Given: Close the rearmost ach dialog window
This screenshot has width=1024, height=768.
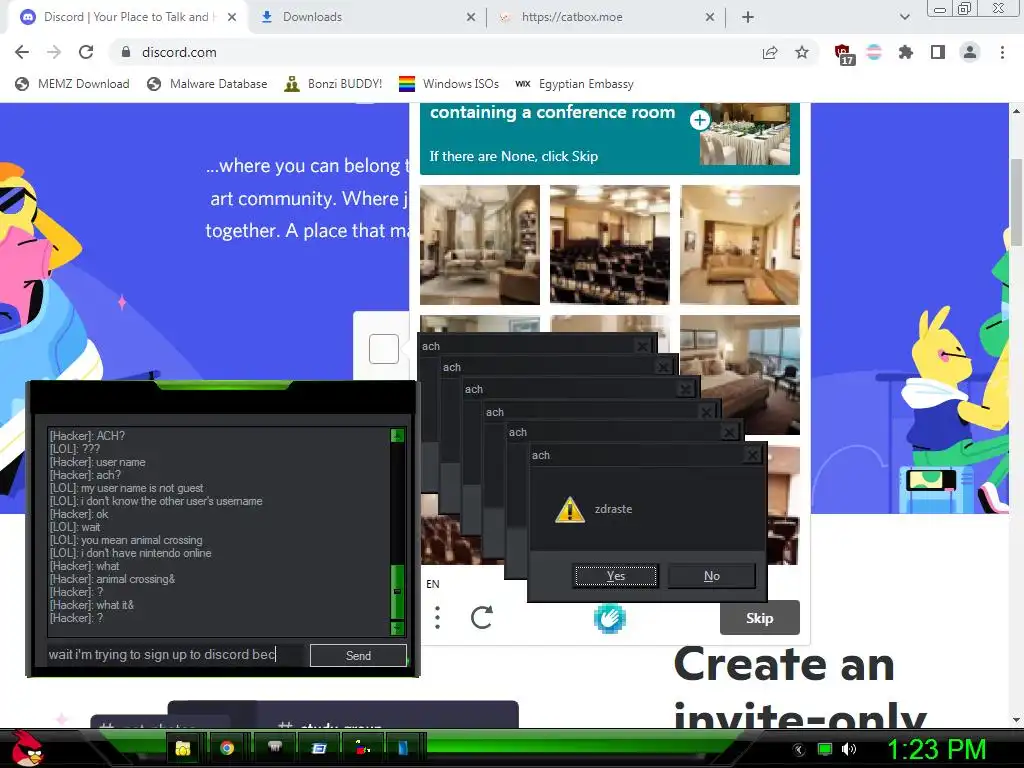Looking at the screenshot, I should (x=643, y=346).
